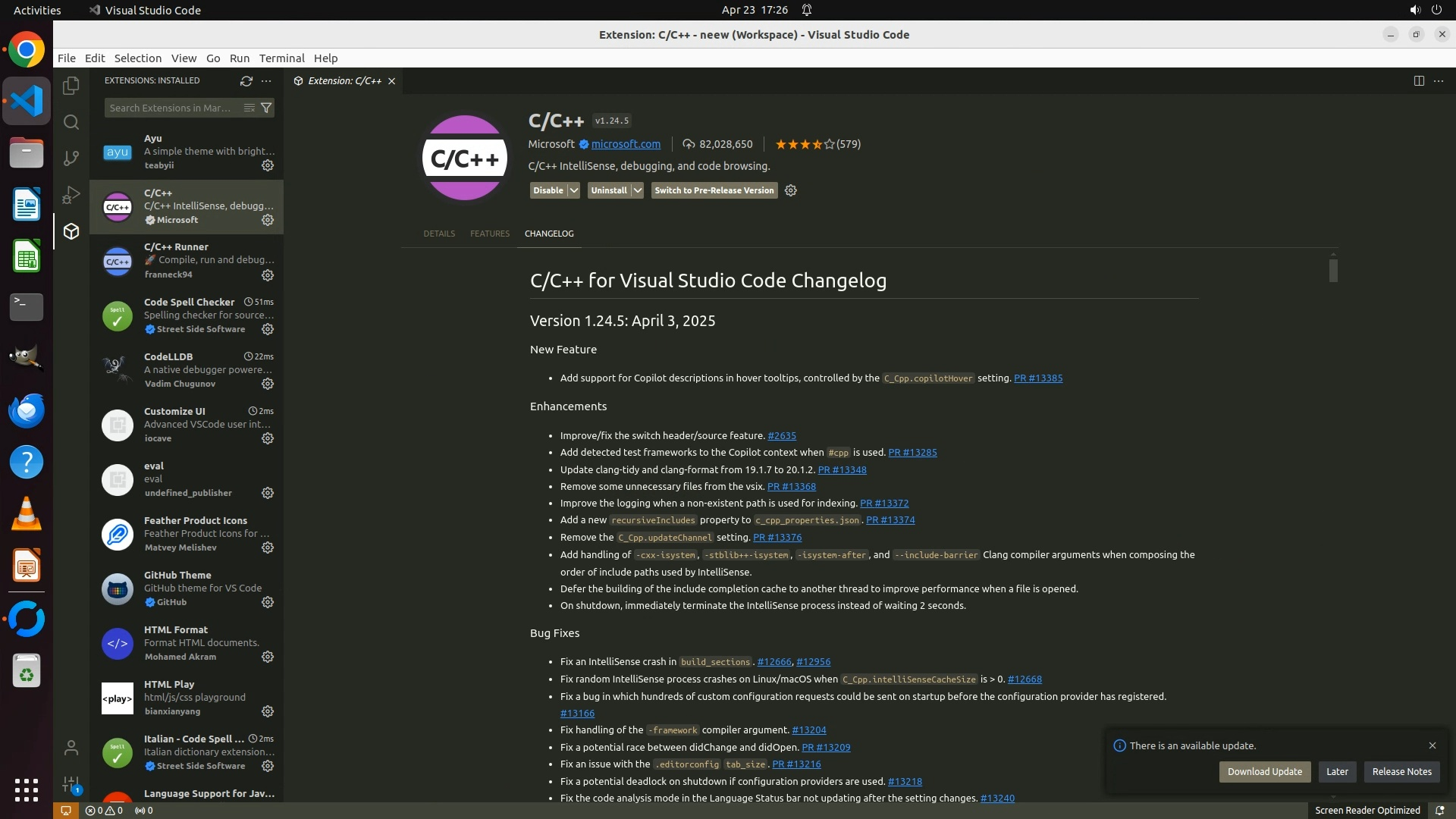
Task: Click the Download Update button
Action: pos(1264,771)
